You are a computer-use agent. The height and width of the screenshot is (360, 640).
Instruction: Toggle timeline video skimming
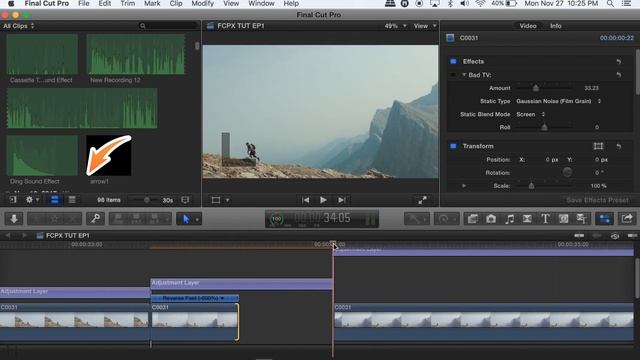point(579,236)
